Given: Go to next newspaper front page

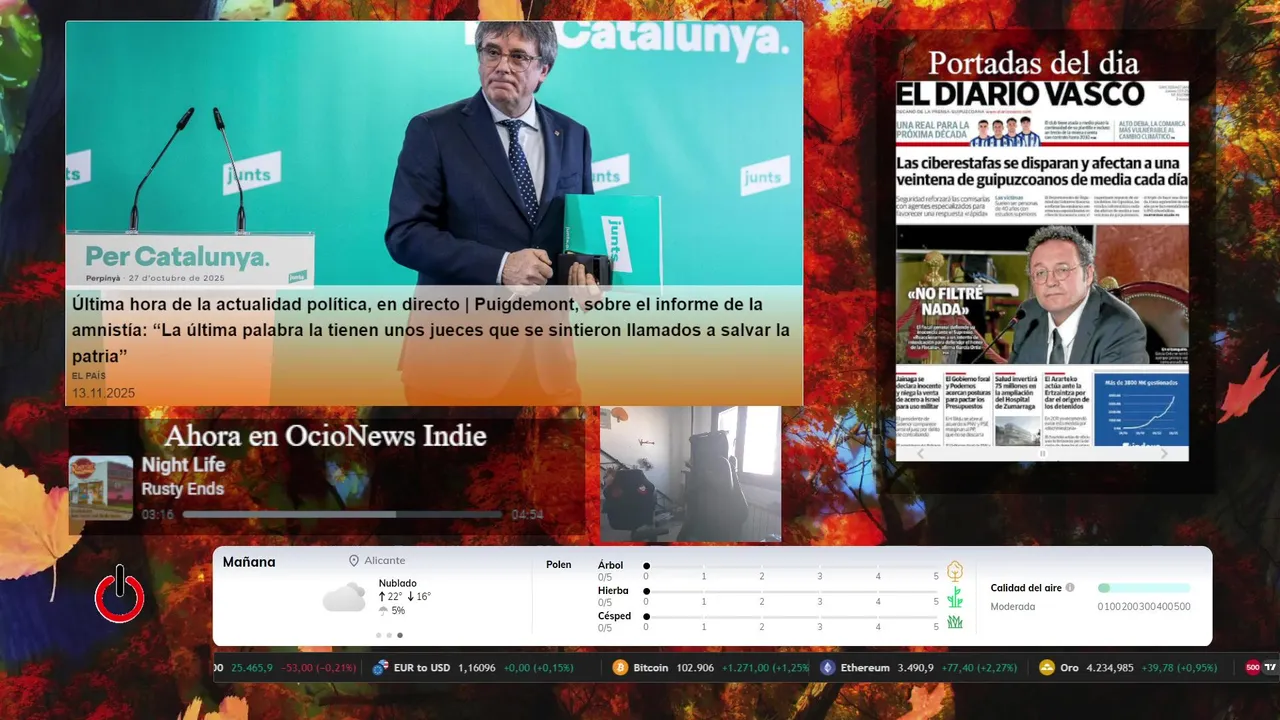Looking at the screenshot, I should [x=1164, y=453].
